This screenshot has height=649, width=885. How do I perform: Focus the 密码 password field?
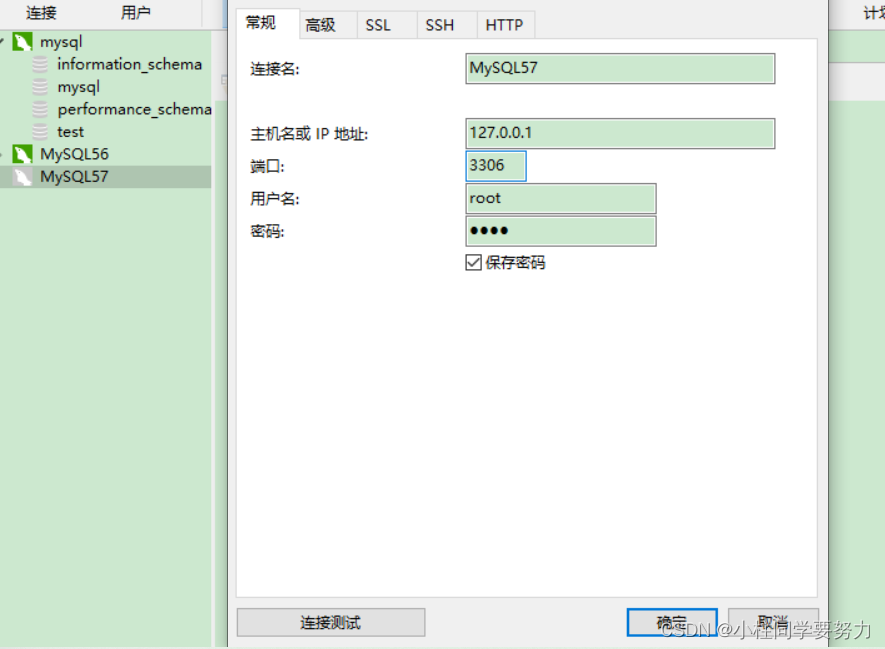561,231
